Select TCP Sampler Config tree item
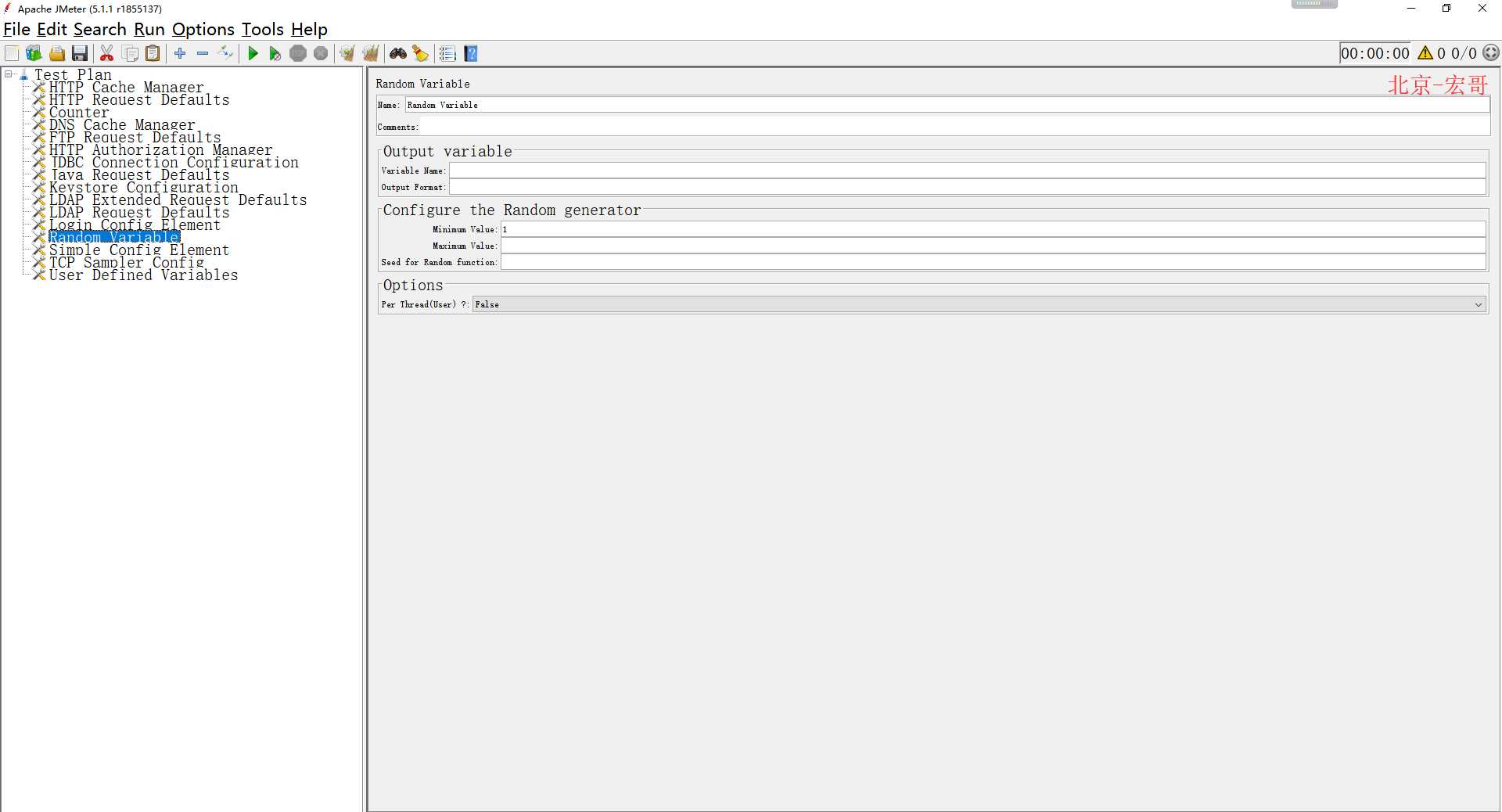The height and width of the screenshot is (812, 1502). [126, 263]
